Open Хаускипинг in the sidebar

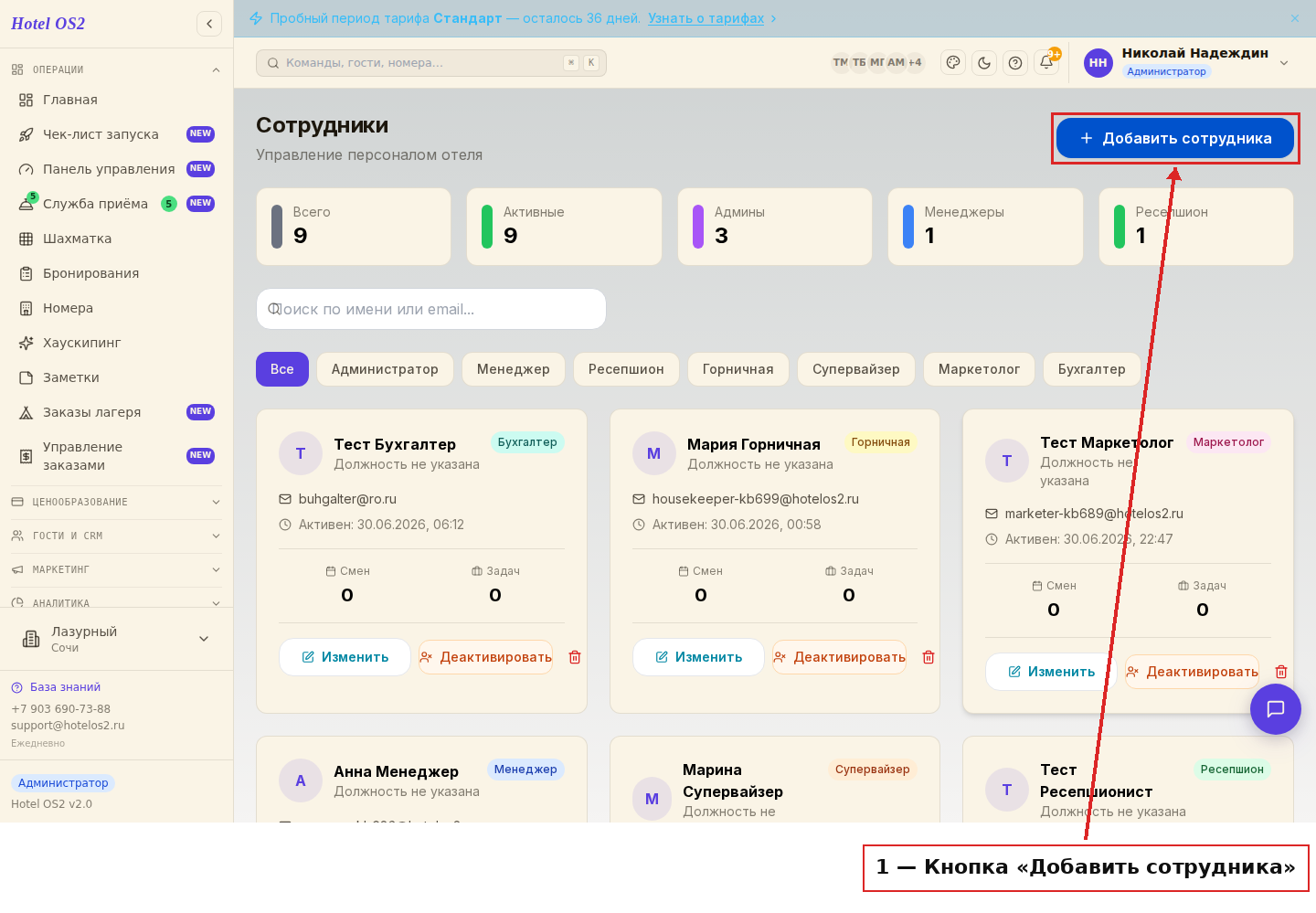coord(117,343)
